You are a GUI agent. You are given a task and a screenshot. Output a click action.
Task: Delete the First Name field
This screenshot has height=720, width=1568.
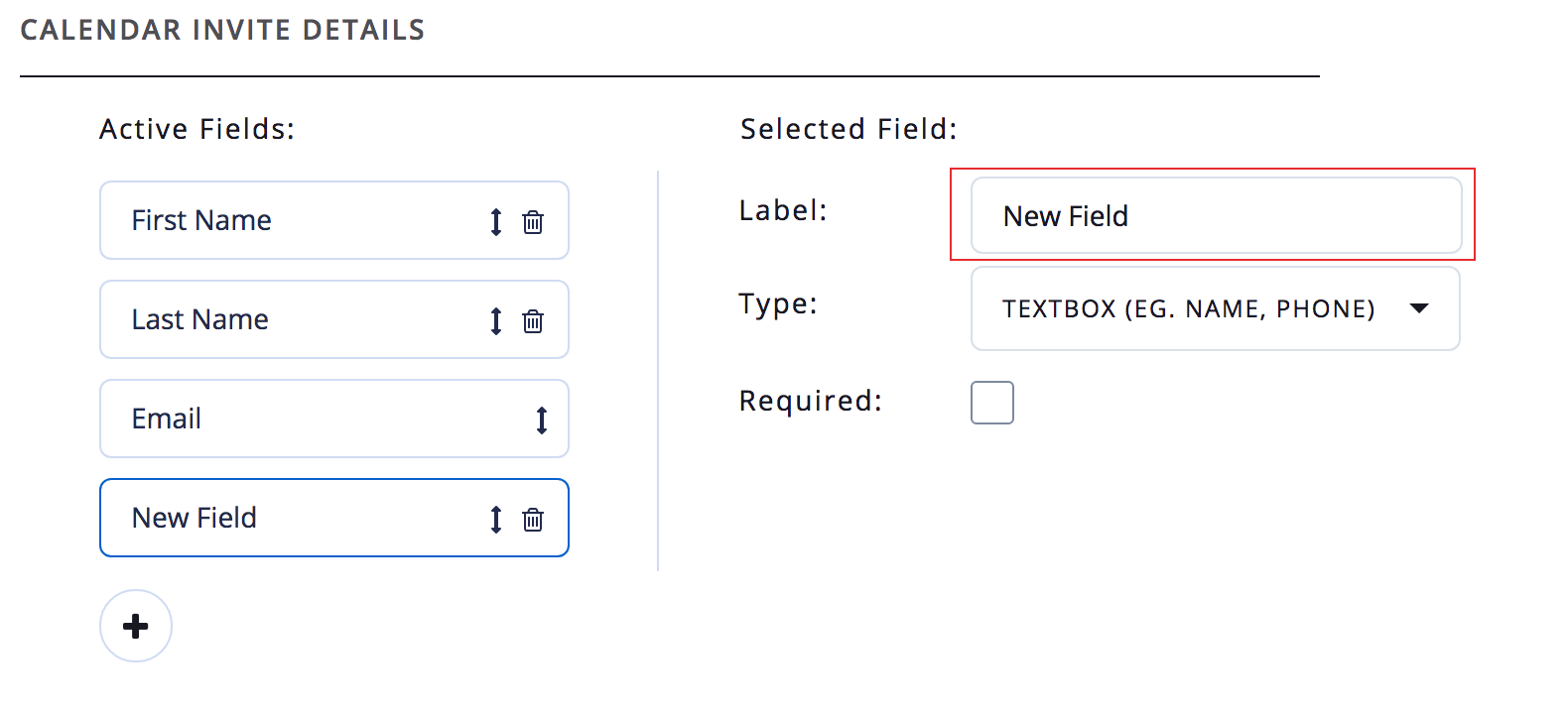[533, 222]
